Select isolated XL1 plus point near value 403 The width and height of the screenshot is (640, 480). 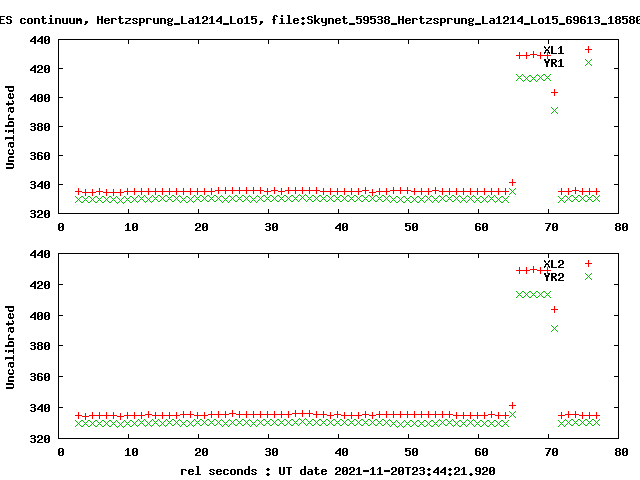point(554,93)
